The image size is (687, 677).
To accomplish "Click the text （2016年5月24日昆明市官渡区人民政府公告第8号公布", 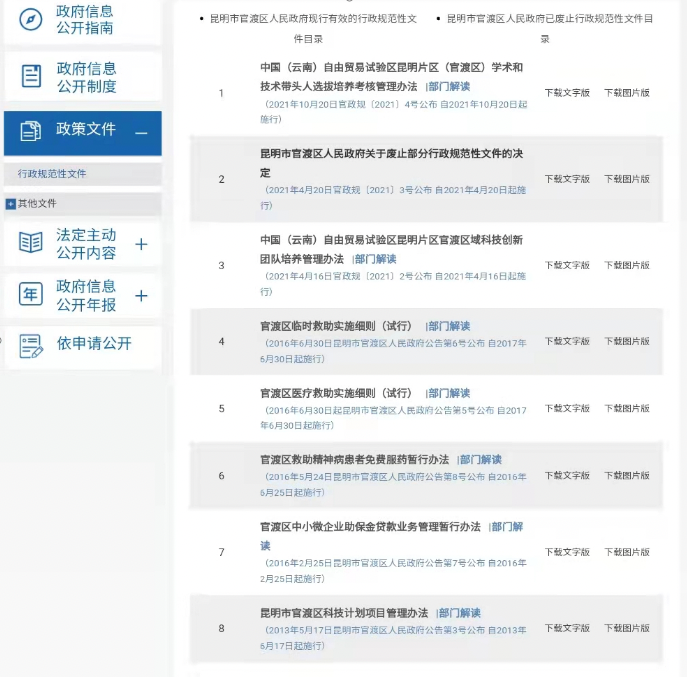I will click(373, 477).
